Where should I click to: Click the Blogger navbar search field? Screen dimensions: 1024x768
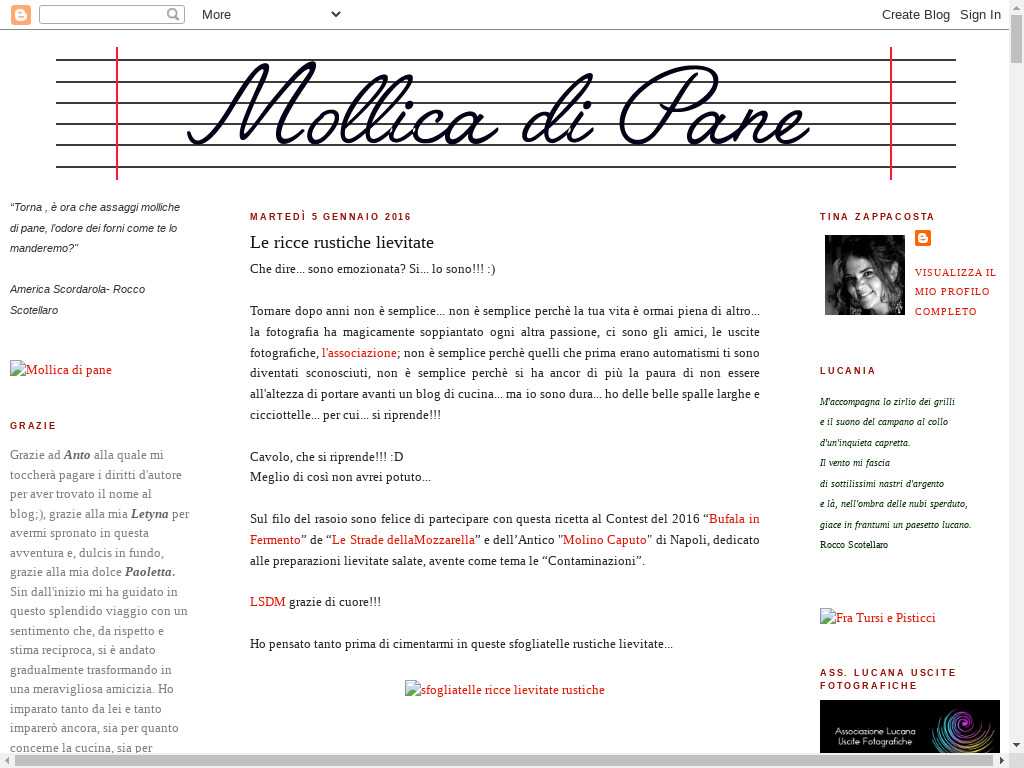point(112,14)
